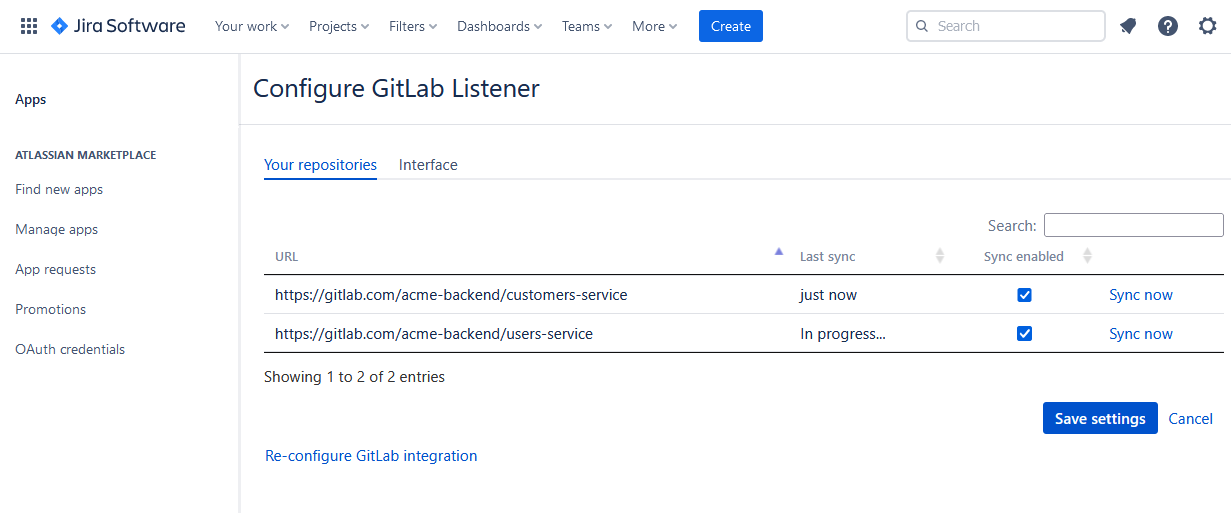Open the notifications bell icon
Screen dimensions: 1231x513
(1128, 27)
